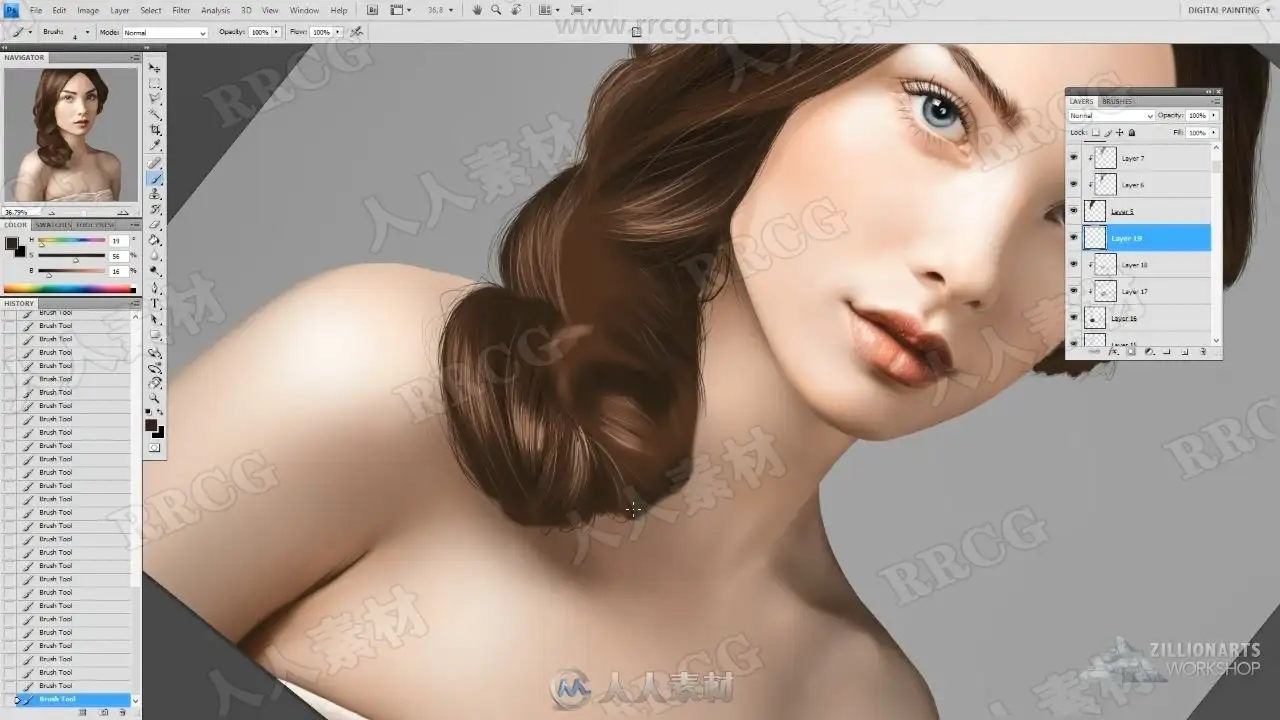
Task: Select the Clone Stamp tool
Action: tap(155, 194)
